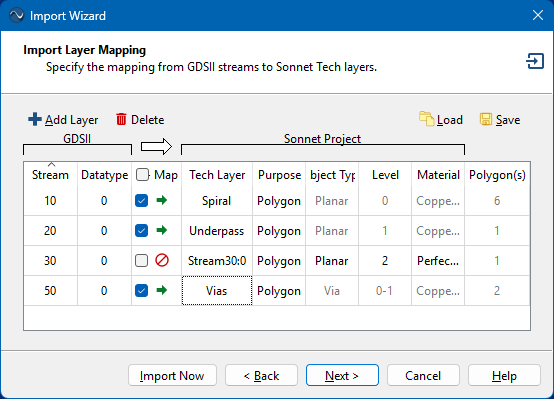
Task: Click Purpose Polygon cell in Stream30:0 row
Action: 279,261
